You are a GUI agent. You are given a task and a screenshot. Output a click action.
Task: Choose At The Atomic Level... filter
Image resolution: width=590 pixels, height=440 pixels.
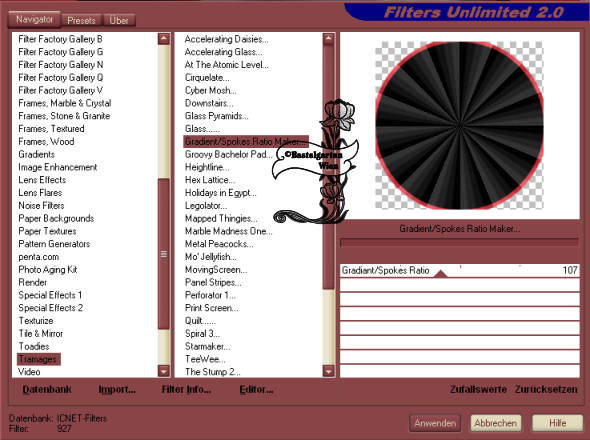(227, 65)
